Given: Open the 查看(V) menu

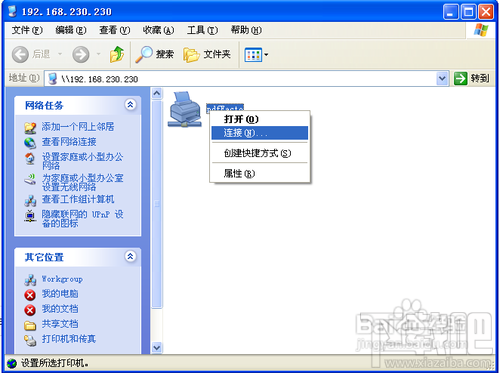Looking at the screenshot, I should pyautogui.click(x=114, y=30).
